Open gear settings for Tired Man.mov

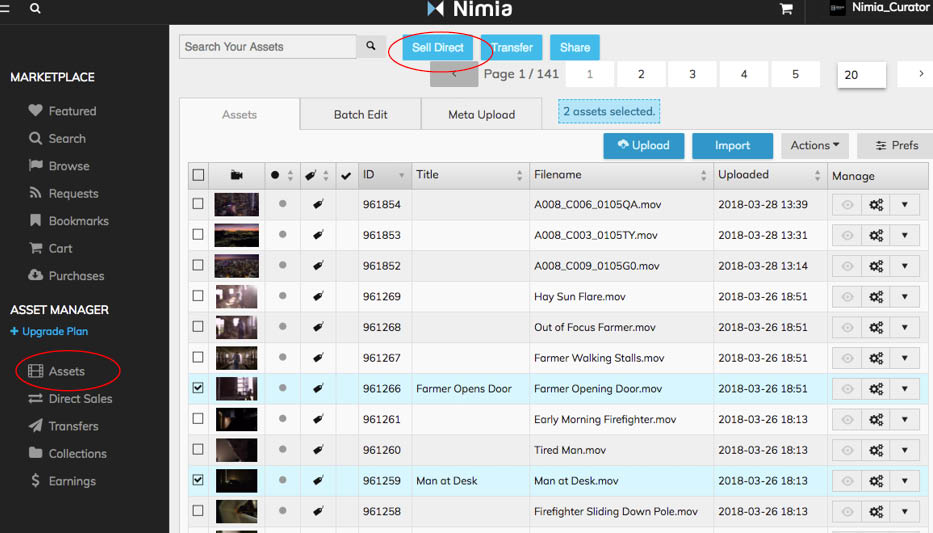[x=876, y=450]
